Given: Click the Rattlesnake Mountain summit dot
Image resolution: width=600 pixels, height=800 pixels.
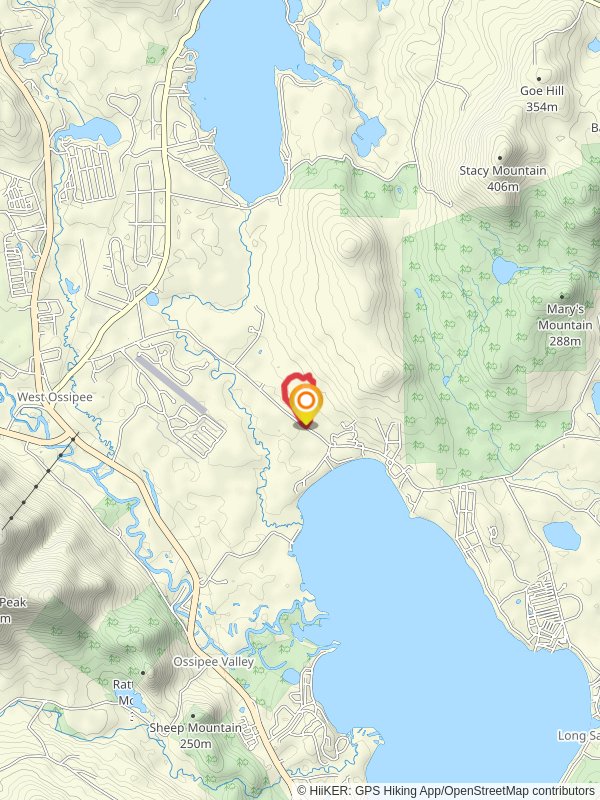Looking at the screenshot, I should 143,673.
